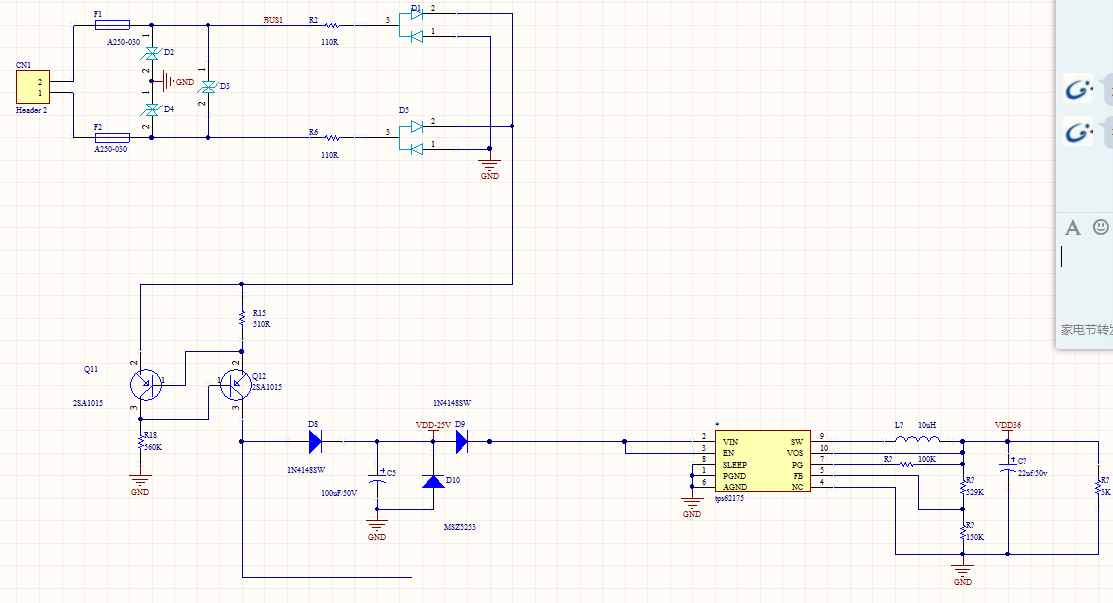The height and width of the screenshot is (603, 1113).
Task: Click the VDD-25V power port label
Action: 433,425
